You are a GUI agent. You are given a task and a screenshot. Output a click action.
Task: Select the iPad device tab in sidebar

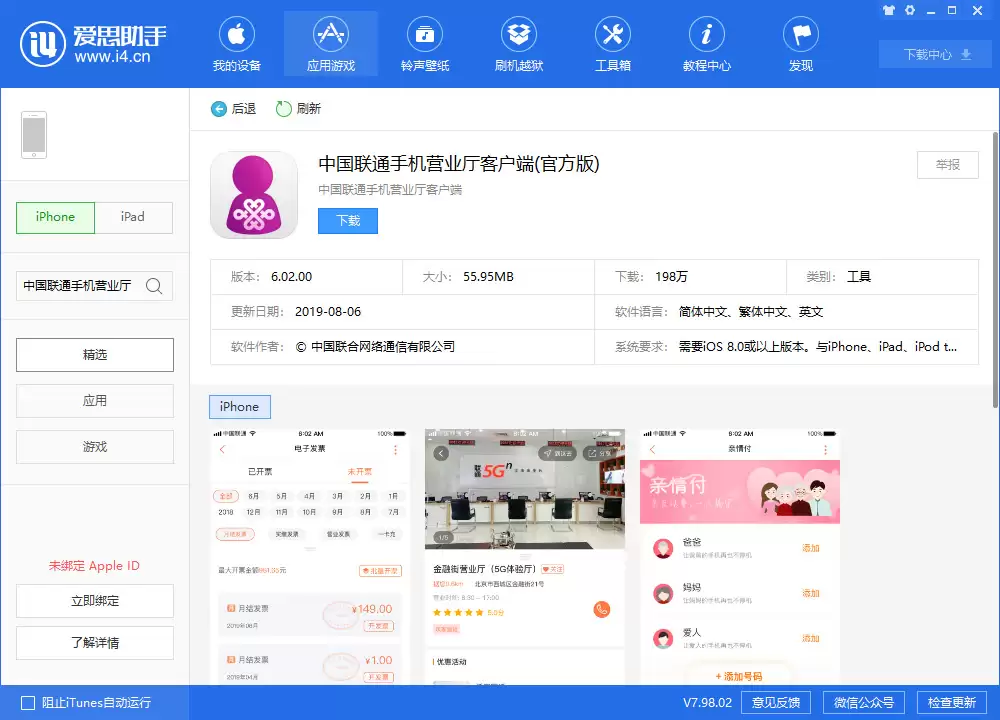(133, 217)
